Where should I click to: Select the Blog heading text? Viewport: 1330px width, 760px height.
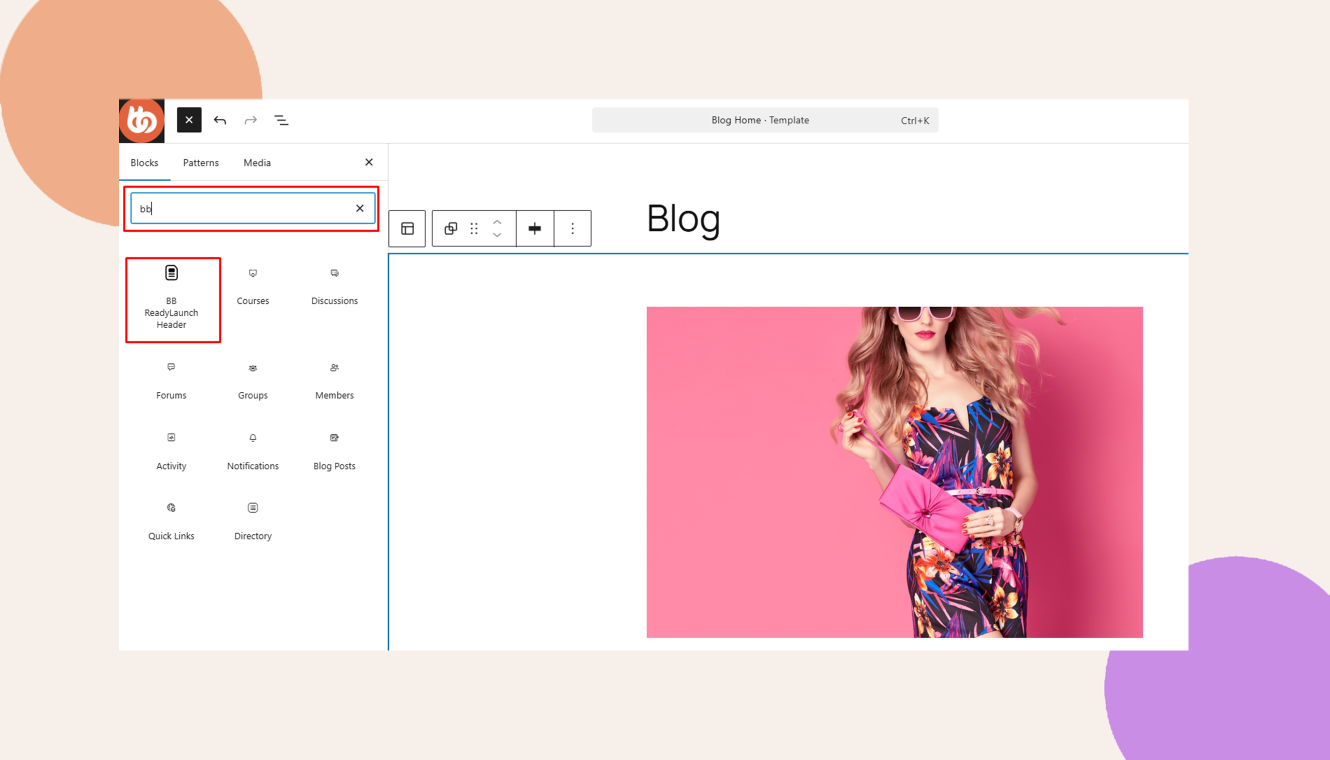click(x=683, y=218)
